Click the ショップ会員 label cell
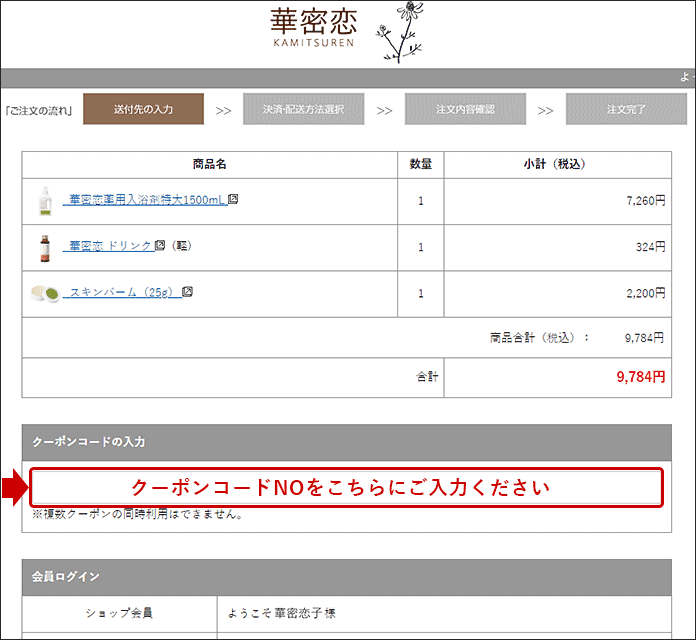Viewport: 696px width, 640px height. point(119,613)
